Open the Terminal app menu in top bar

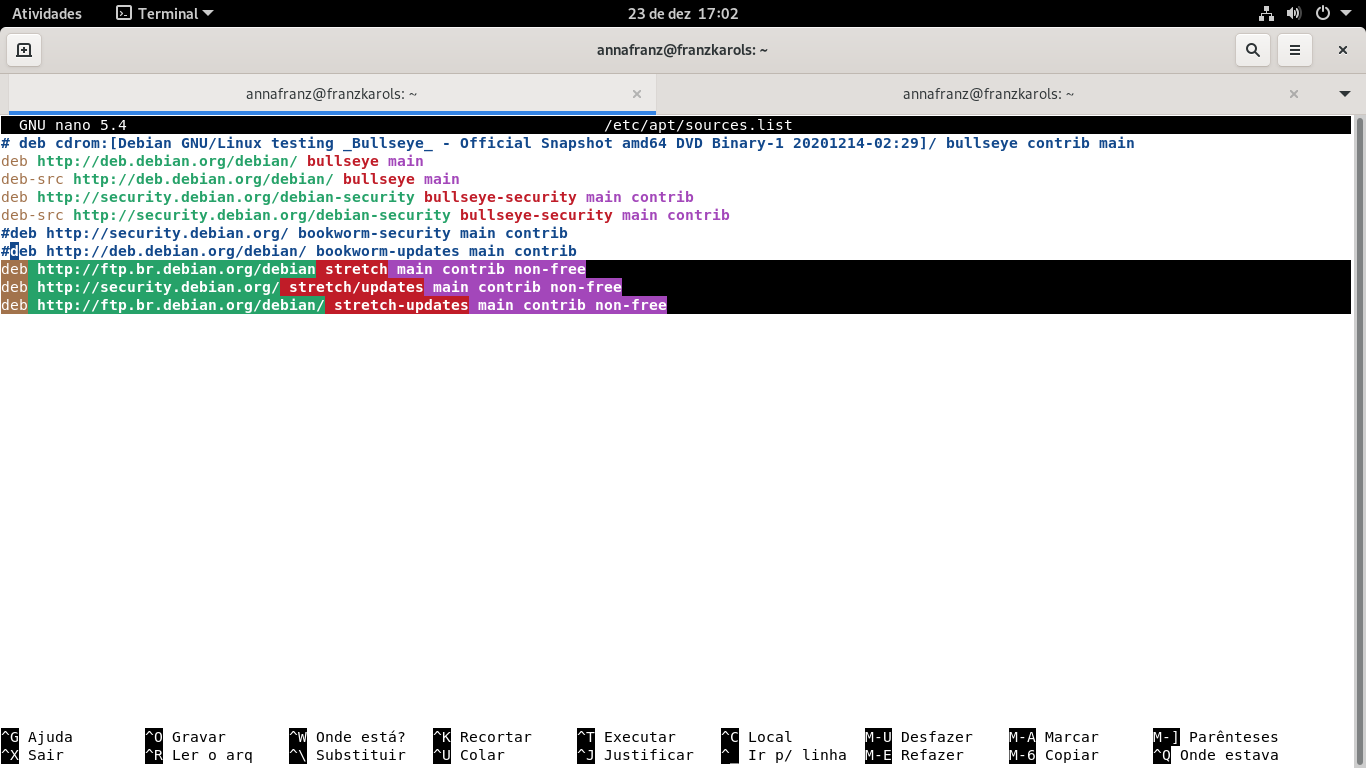[x=165, y=14]
